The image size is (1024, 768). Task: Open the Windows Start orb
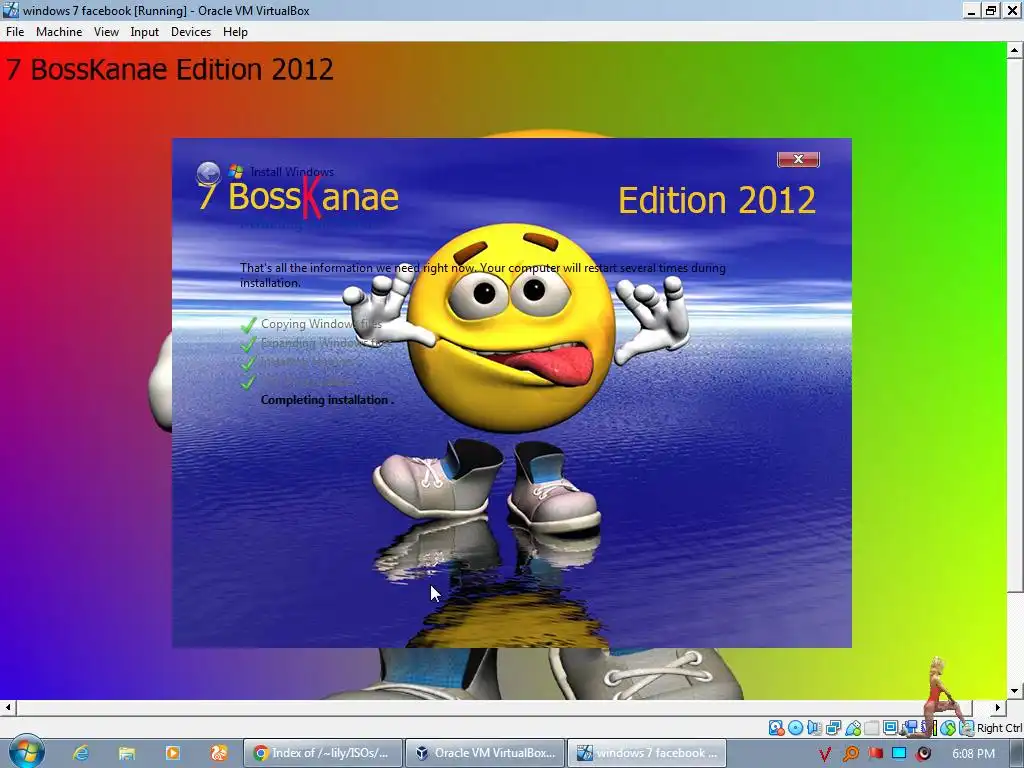coord(26,752)
